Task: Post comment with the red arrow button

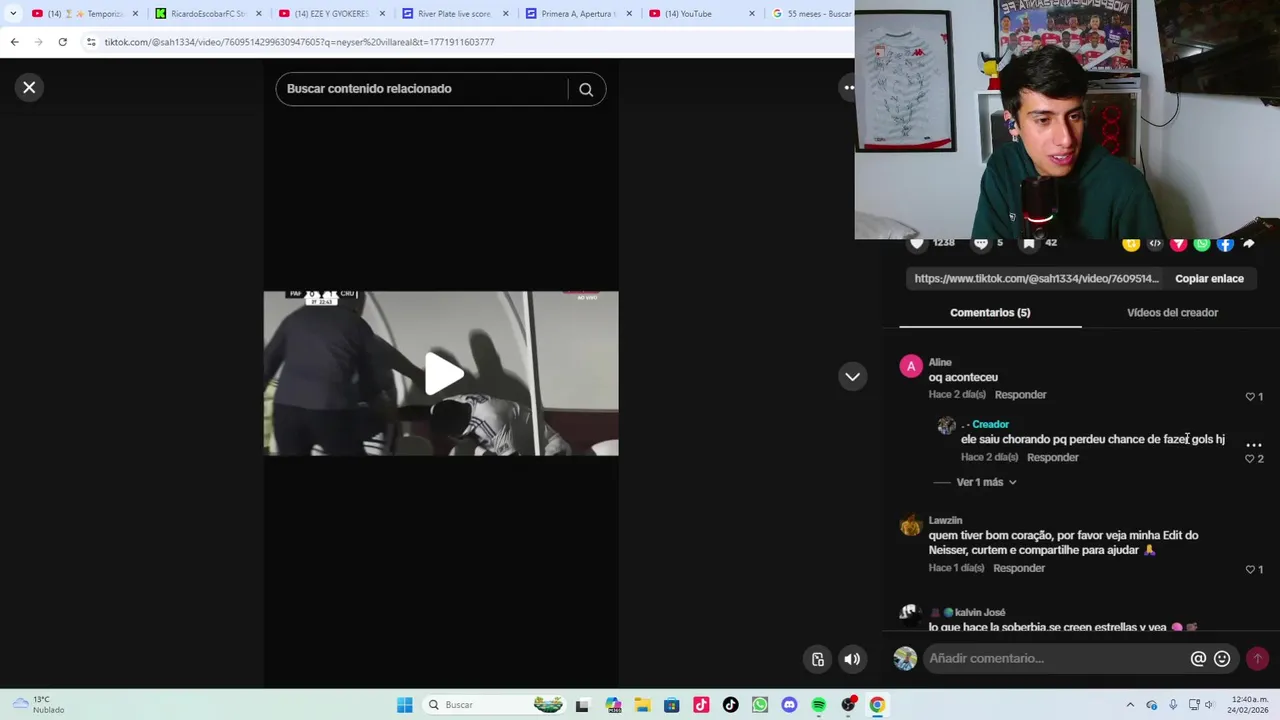Action: [1258, 659]
